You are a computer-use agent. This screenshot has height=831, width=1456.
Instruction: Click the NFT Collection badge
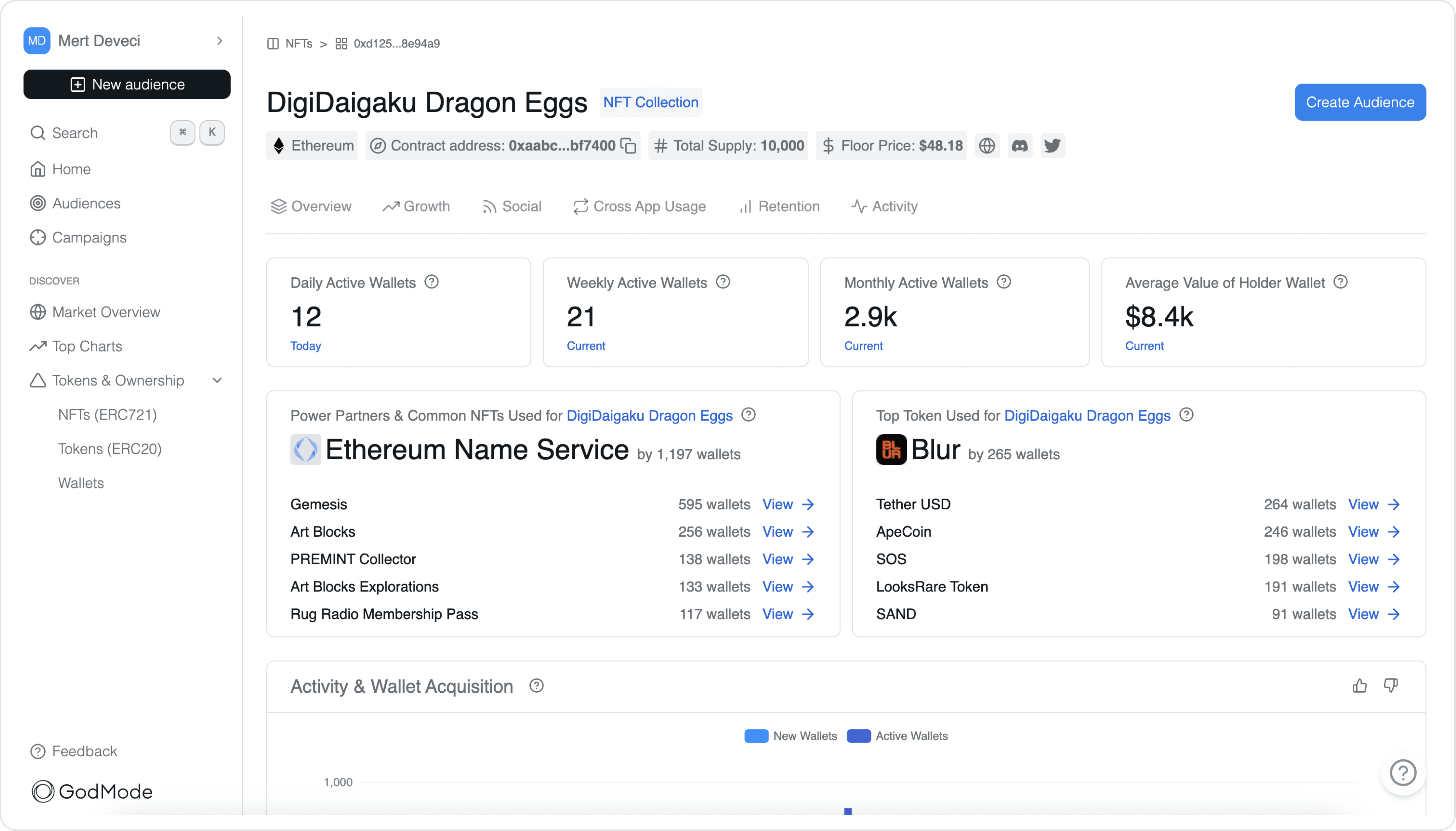[x=650, y=102]
